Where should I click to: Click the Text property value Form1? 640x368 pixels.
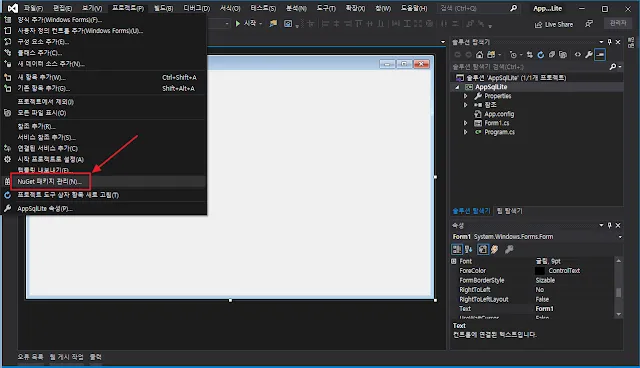[x=544, y=309]
